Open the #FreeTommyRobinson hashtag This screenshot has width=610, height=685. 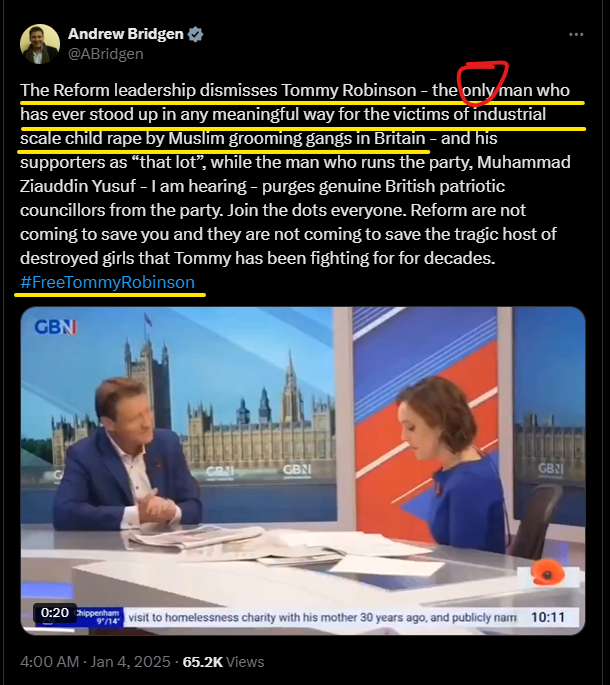click(x=107, y=282)
